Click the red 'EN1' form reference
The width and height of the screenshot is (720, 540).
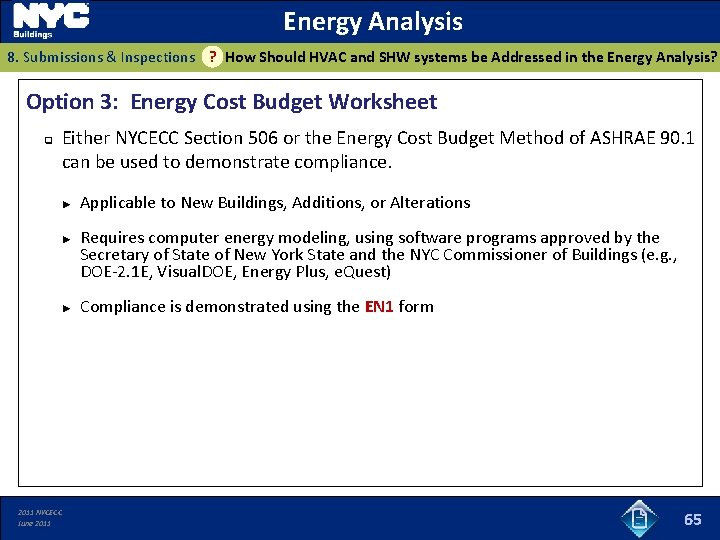[379, 306]
